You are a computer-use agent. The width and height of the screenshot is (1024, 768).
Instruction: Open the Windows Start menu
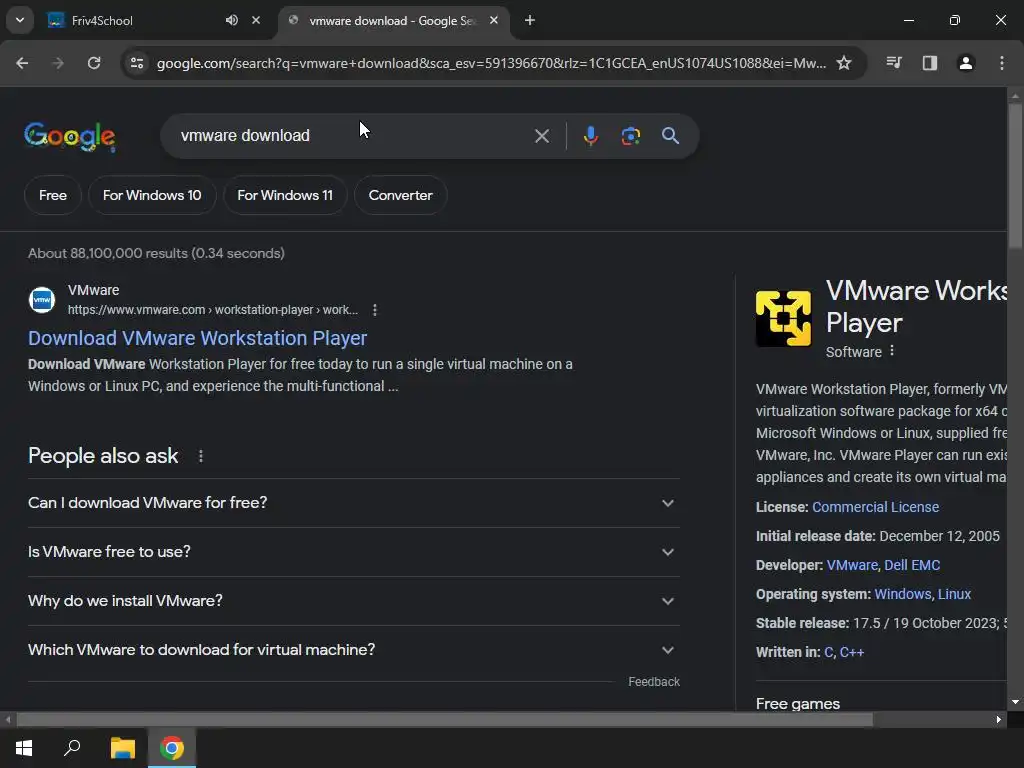(24, 748)
